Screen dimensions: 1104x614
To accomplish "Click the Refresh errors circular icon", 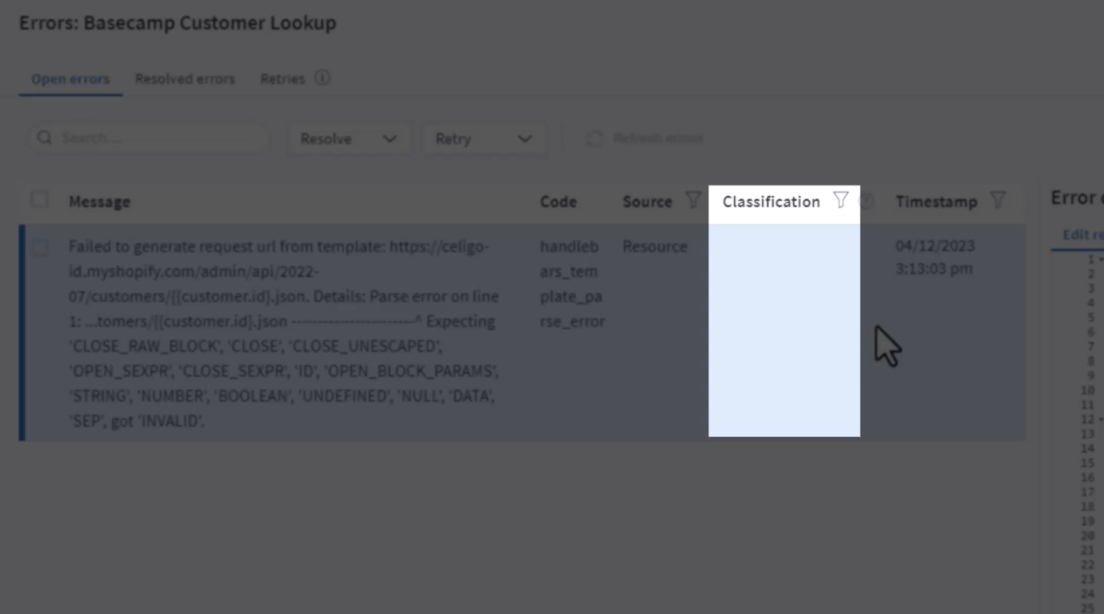I will click(x=594, y=138).
